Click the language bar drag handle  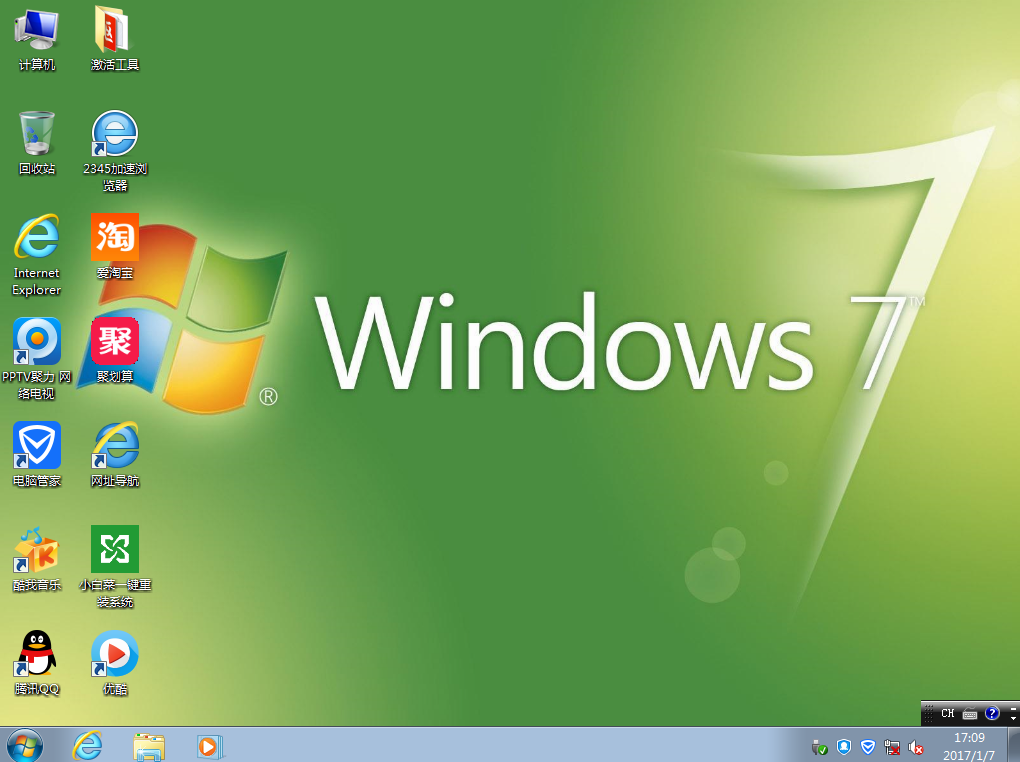(x=929, y=713)
